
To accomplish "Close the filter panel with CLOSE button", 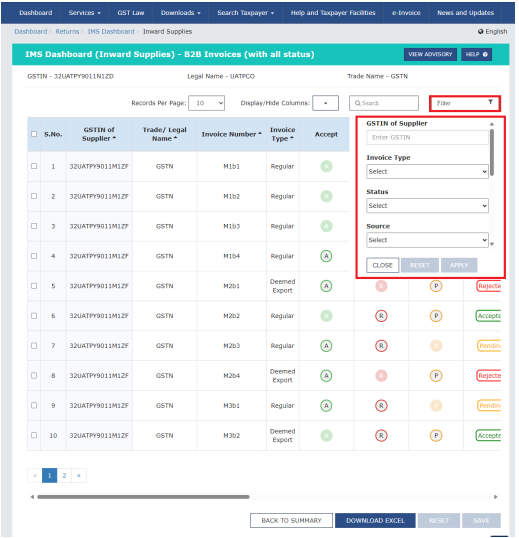I will tap(382, 265).
